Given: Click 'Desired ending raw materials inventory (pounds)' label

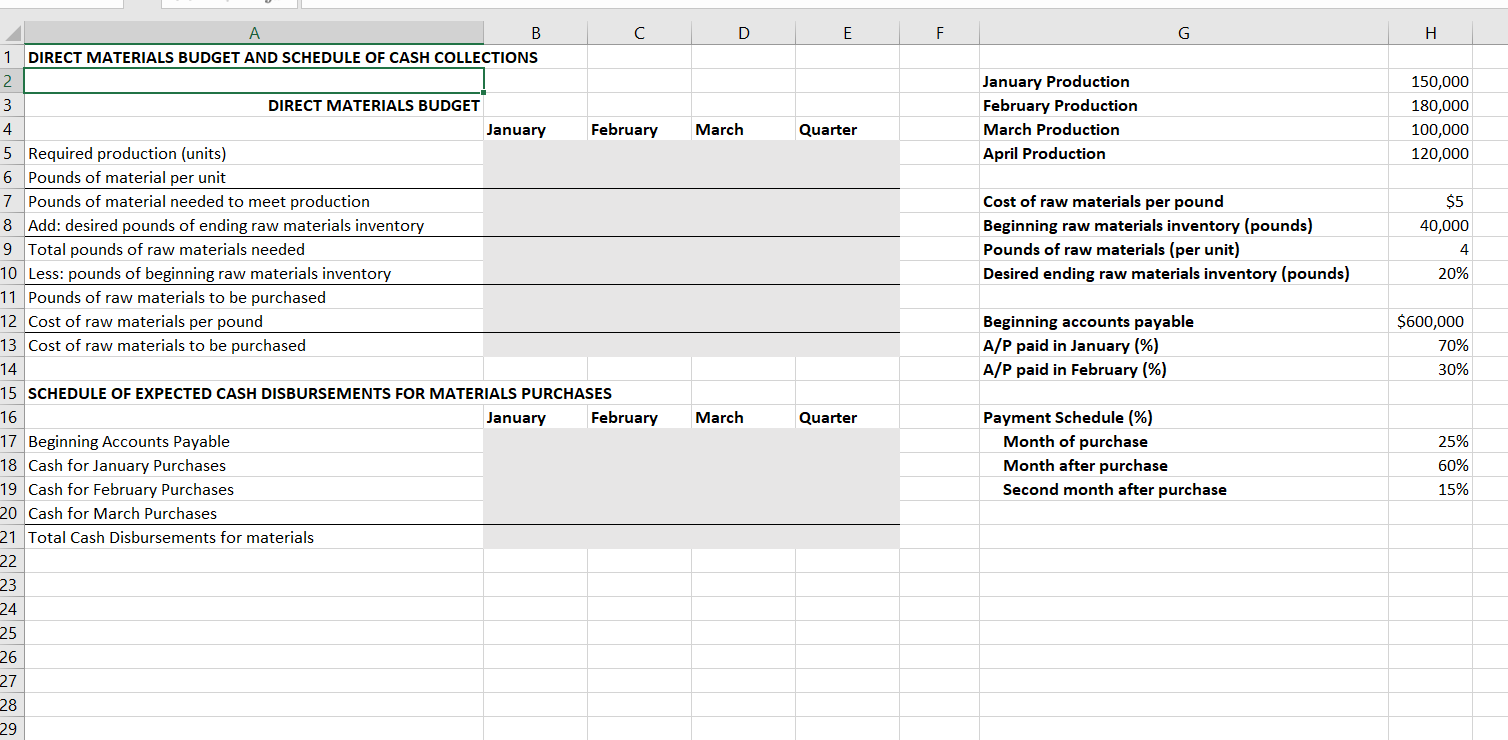Looking at the screenshot, I should [x=1166, y=274].
